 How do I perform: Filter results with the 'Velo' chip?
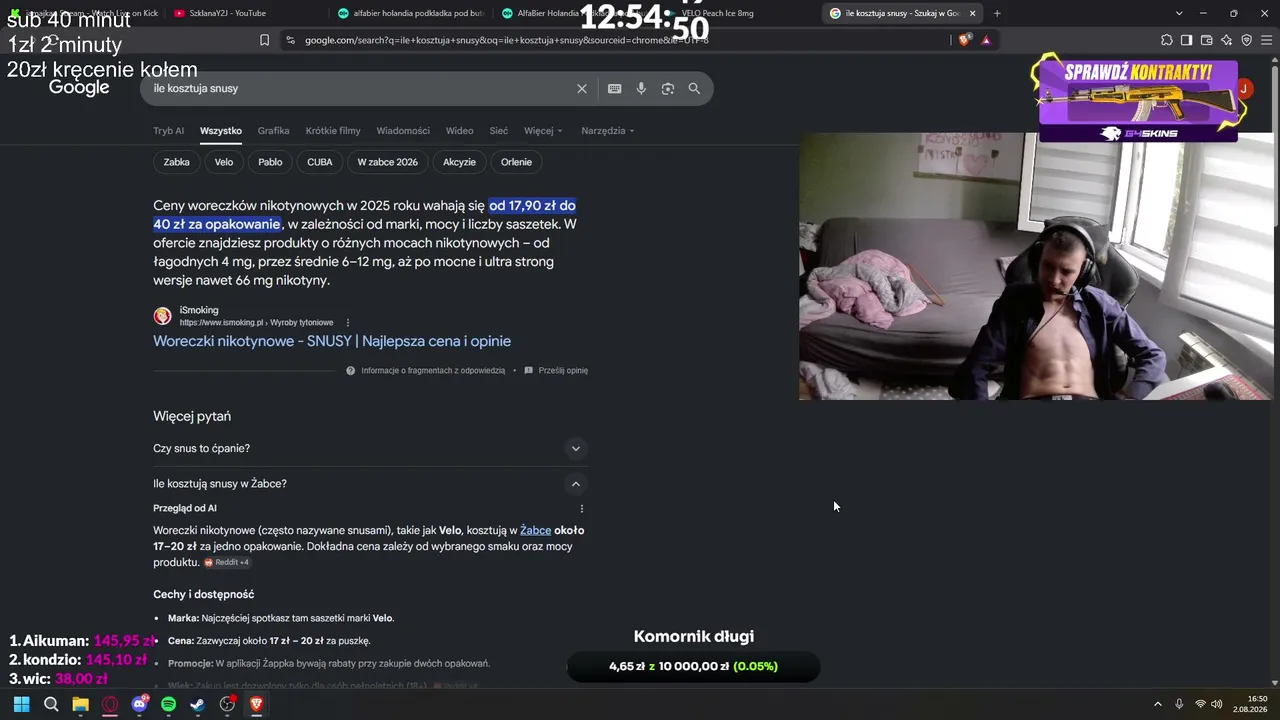[x=224, y=162]
